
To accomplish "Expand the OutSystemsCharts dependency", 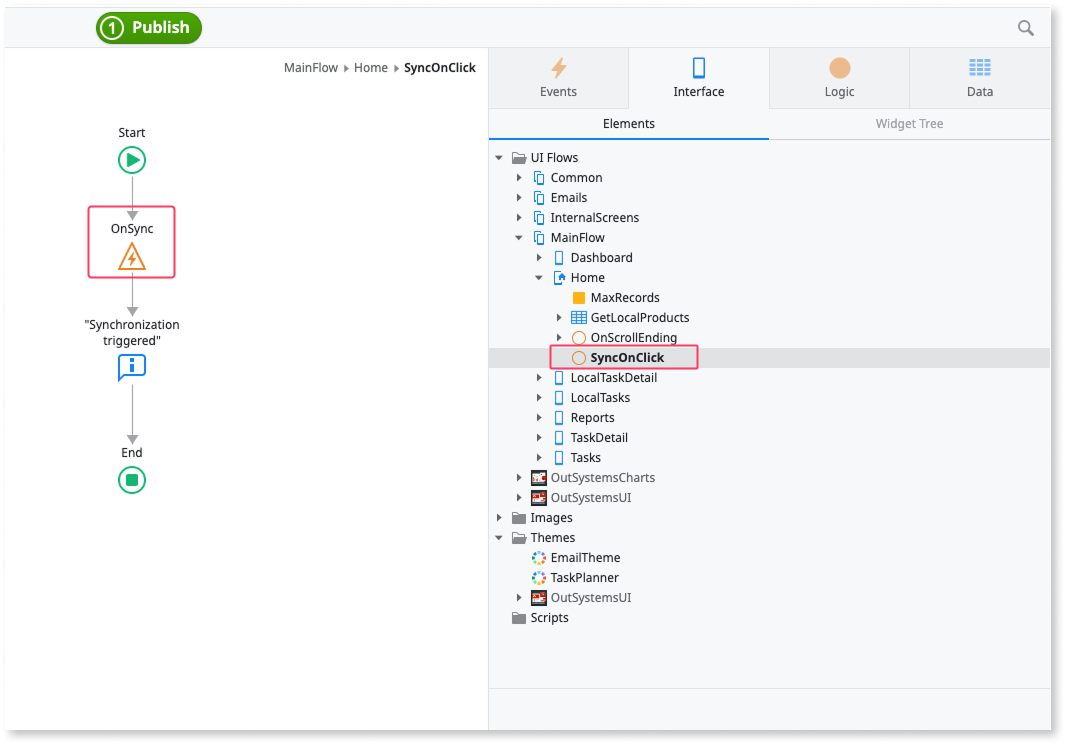I will pyautogui.click(x=519, y=477).
